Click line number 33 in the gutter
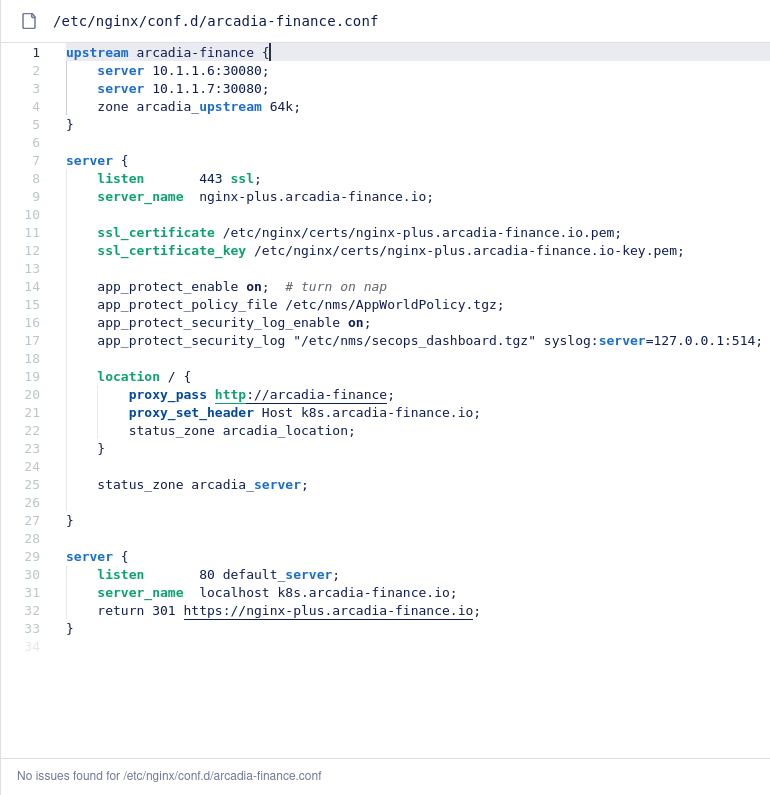The image size is (770, 795). pos(32,629)
